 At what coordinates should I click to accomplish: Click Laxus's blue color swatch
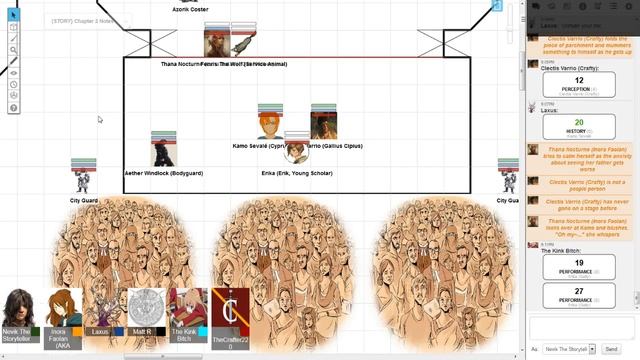tap(119, 331)
